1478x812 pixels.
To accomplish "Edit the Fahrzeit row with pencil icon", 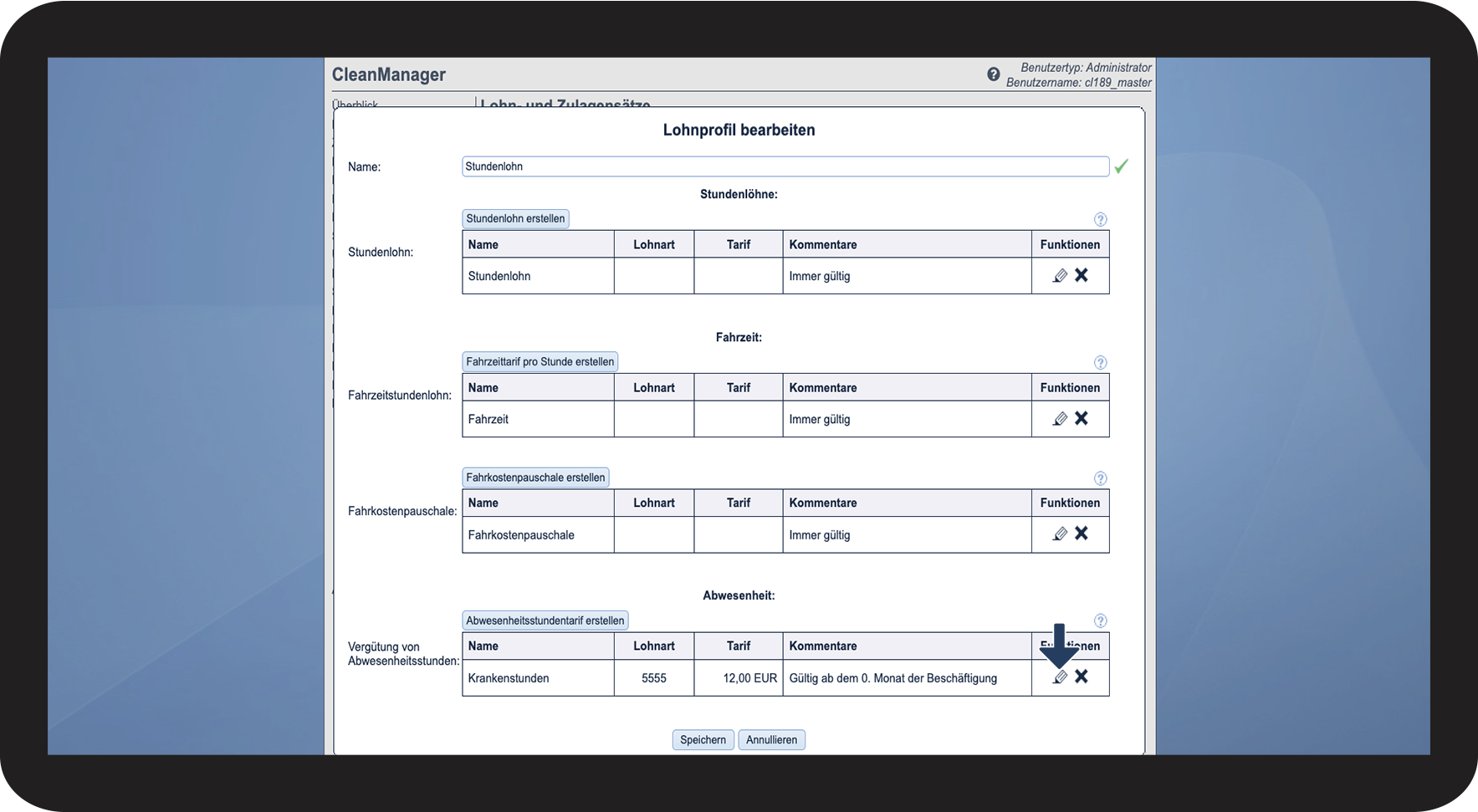I will pos(1060,419).
